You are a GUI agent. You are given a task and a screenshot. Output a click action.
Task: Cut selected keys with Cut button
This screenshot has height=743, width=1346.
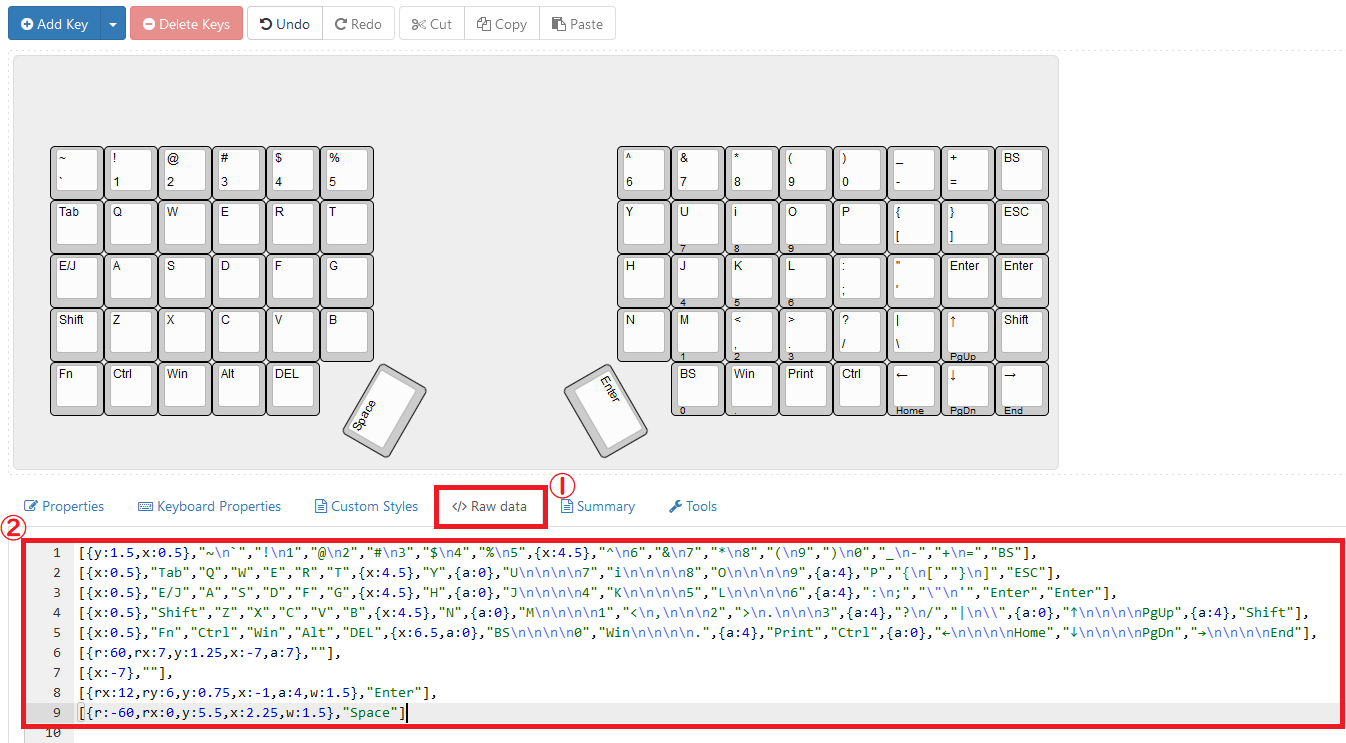(431, 24)
